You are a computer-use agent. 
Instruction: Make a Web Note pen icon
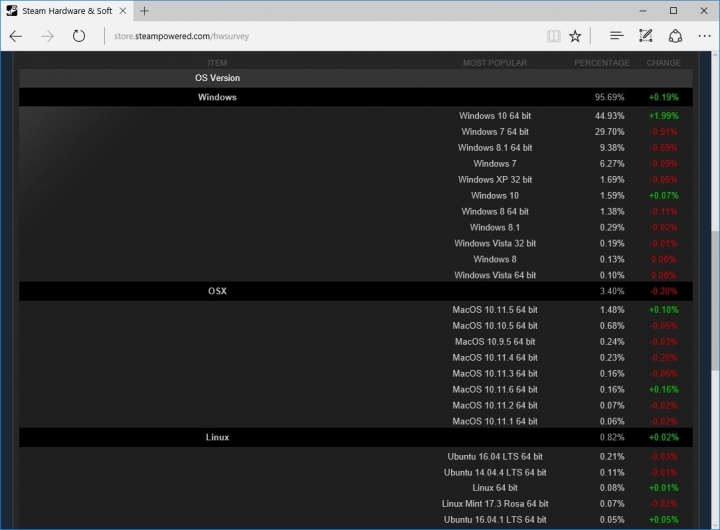click(646, 36)
